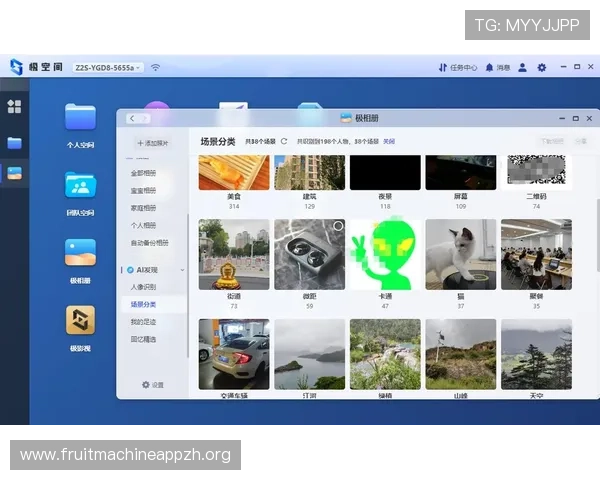Select 全部相册 in album sidebar
The height and width of the screenshot is (480, 600).
[143, 173]
